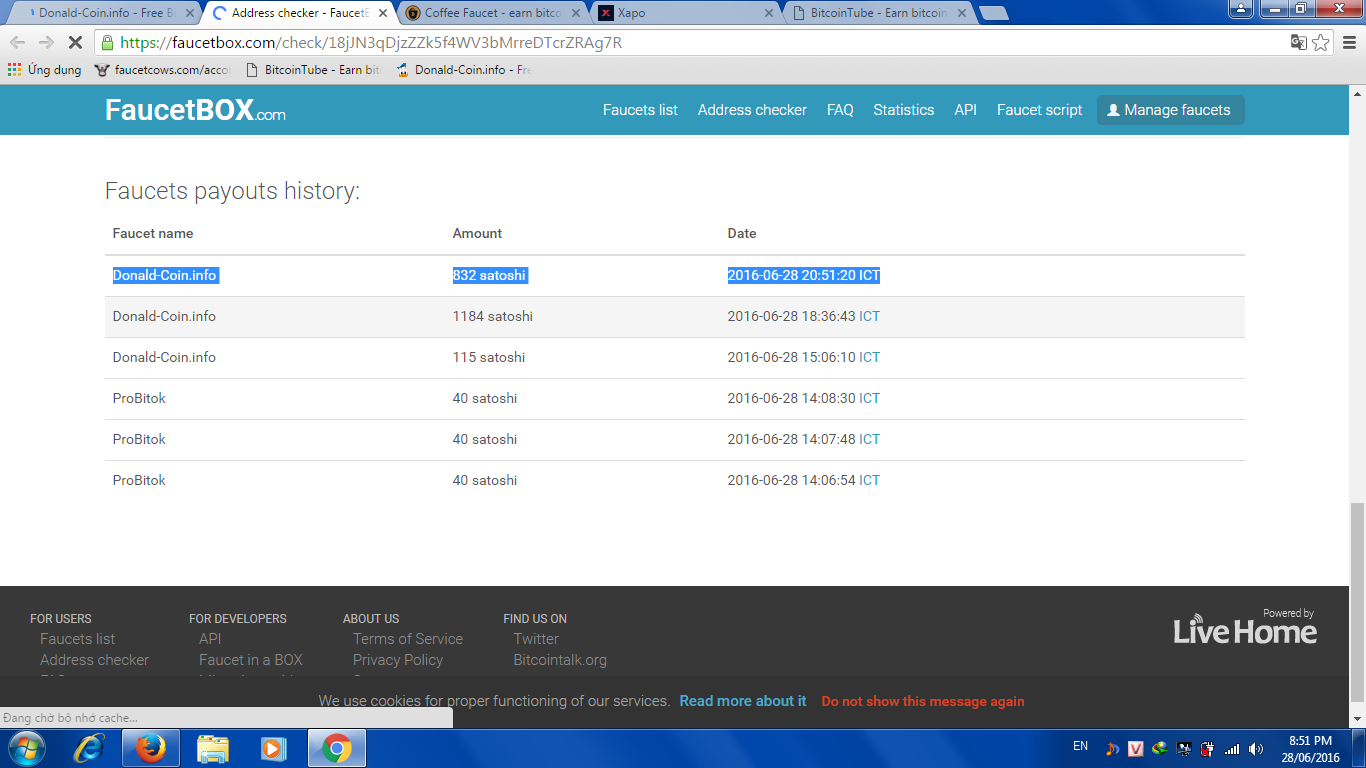Launch Internet Explorer from the taskbar
The image size is (1366, 768).
(89, 748)
